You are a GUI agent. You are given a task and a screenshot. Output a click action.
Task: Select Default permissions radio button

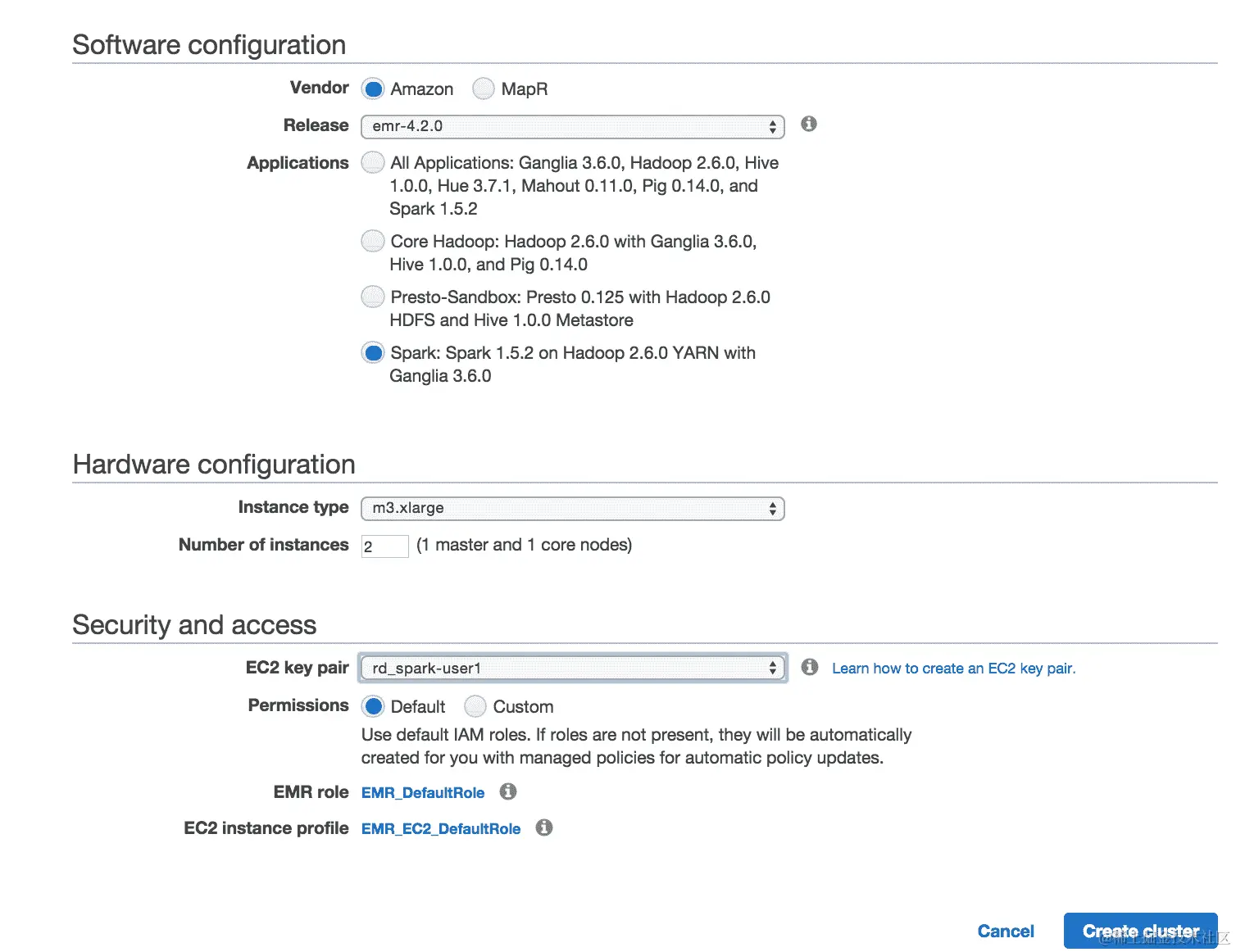coord(373,706)
